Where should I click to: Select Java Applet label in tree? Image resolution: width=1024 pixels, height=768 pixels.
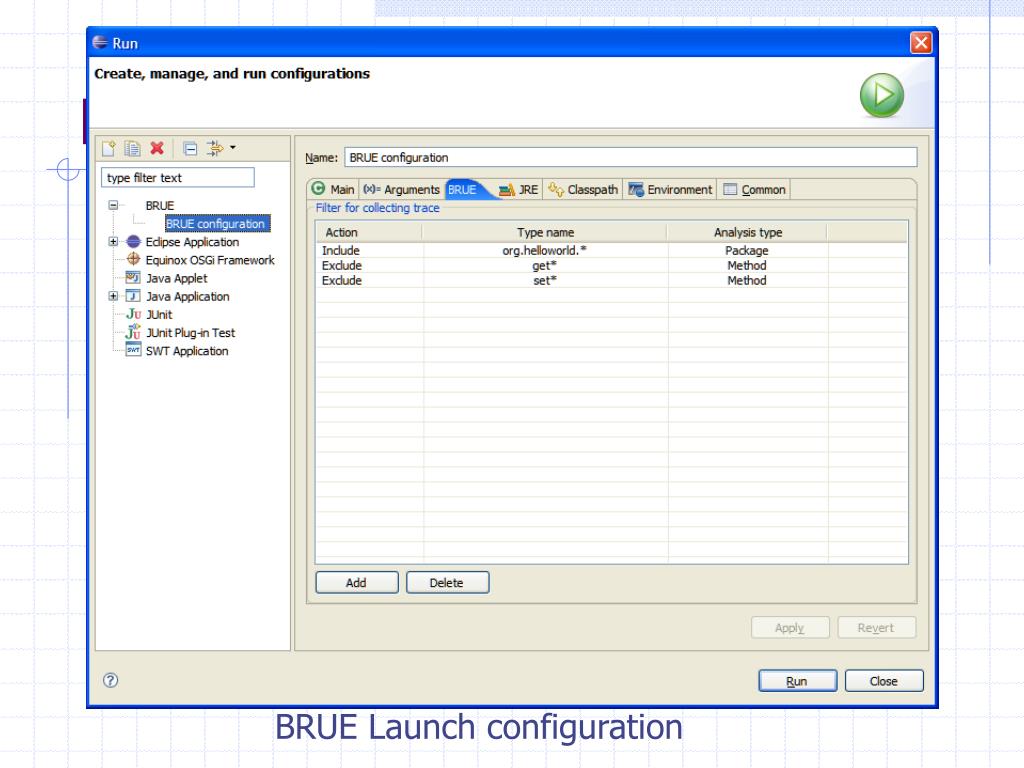tap(176, 278)
